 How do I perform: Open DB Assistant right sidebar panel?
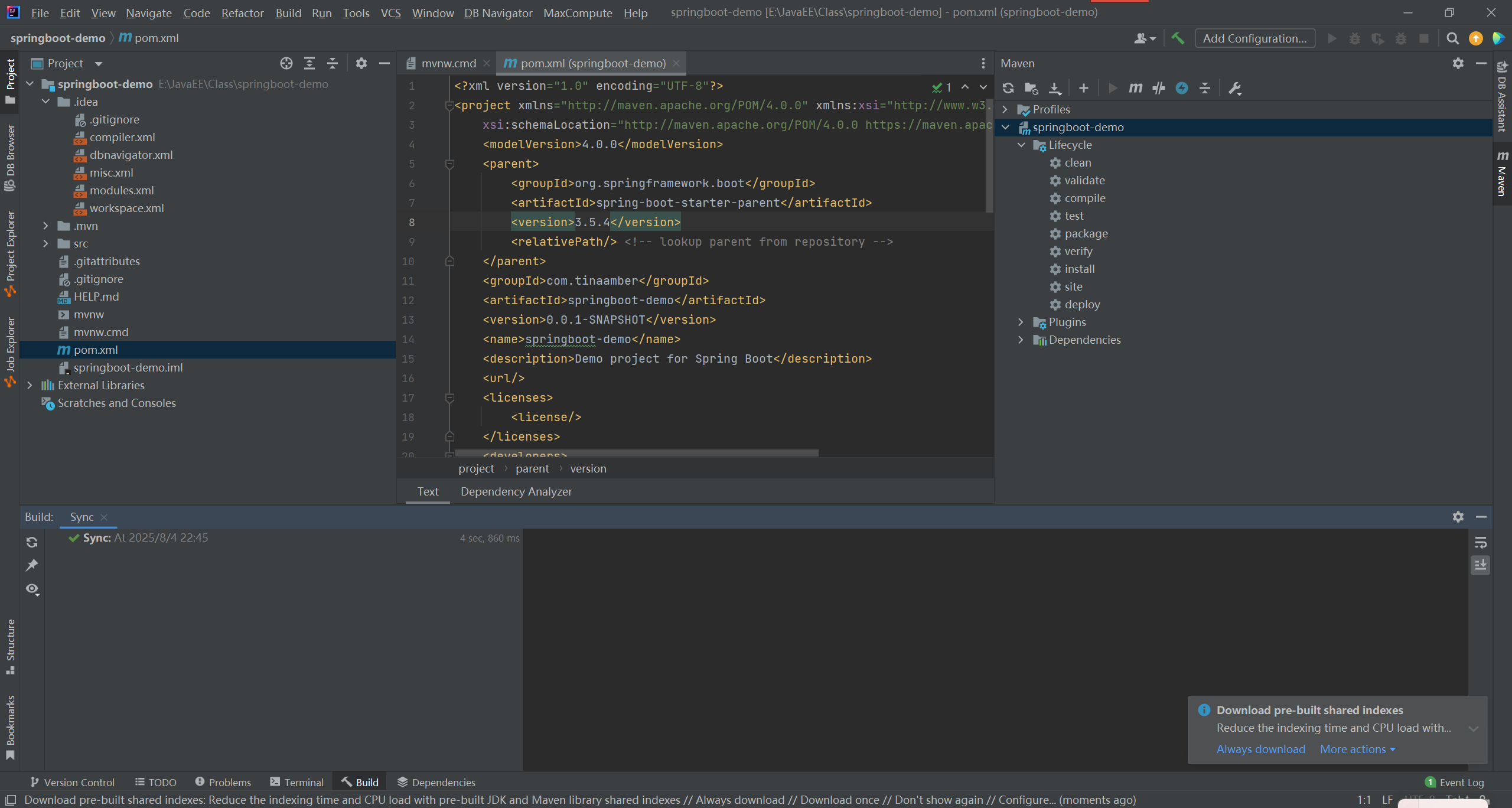tap(1502, 96)
